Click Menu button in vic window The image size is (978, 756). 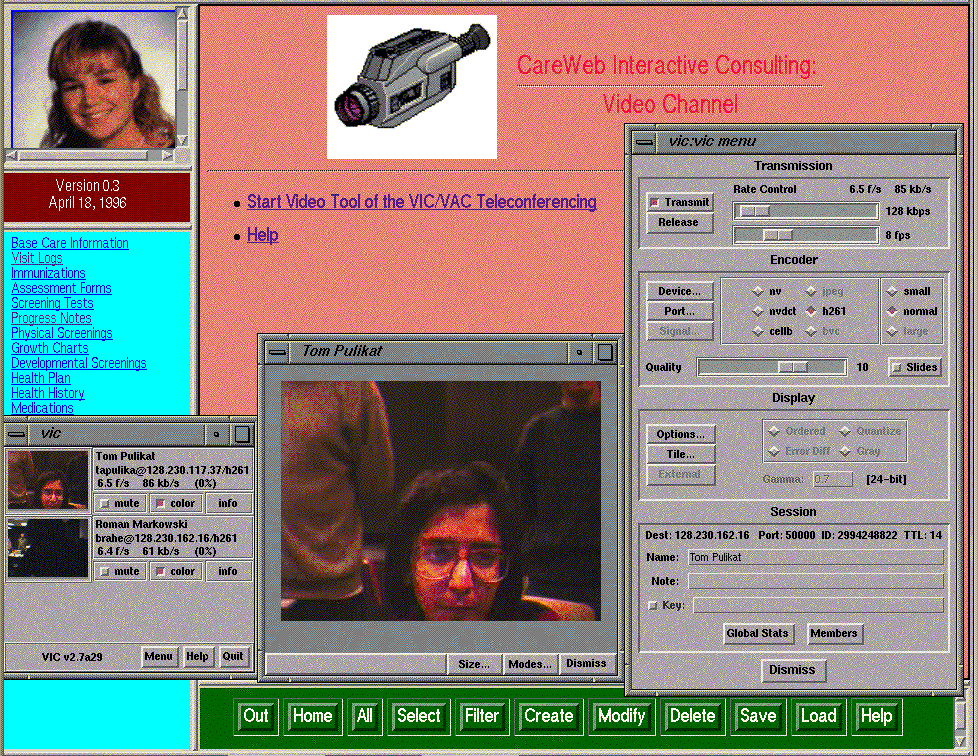coord(158,657)
